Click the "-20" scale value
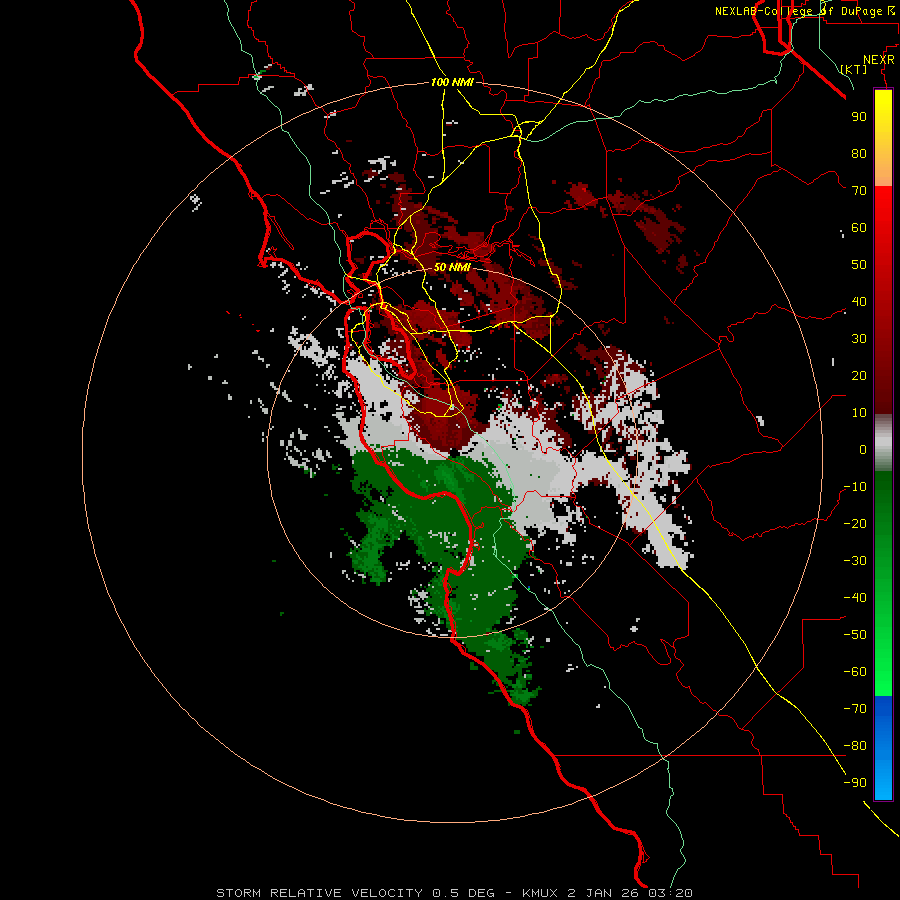Viewport: 900px width, 900px height. pos(855,524)
